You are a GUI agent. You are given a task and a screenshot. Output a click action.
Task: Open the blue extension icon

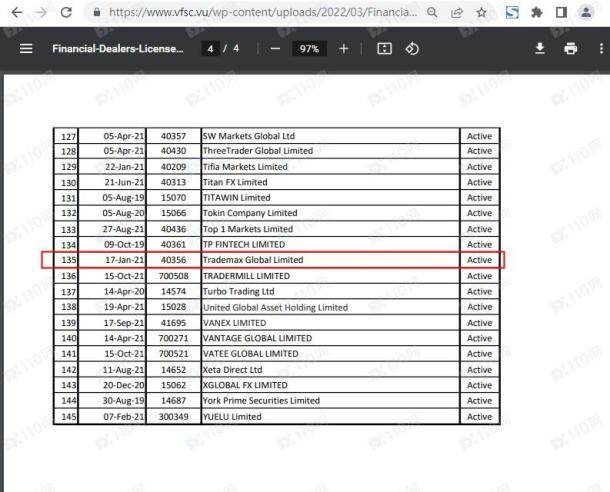pyautogui.click(x=512, y=13)
